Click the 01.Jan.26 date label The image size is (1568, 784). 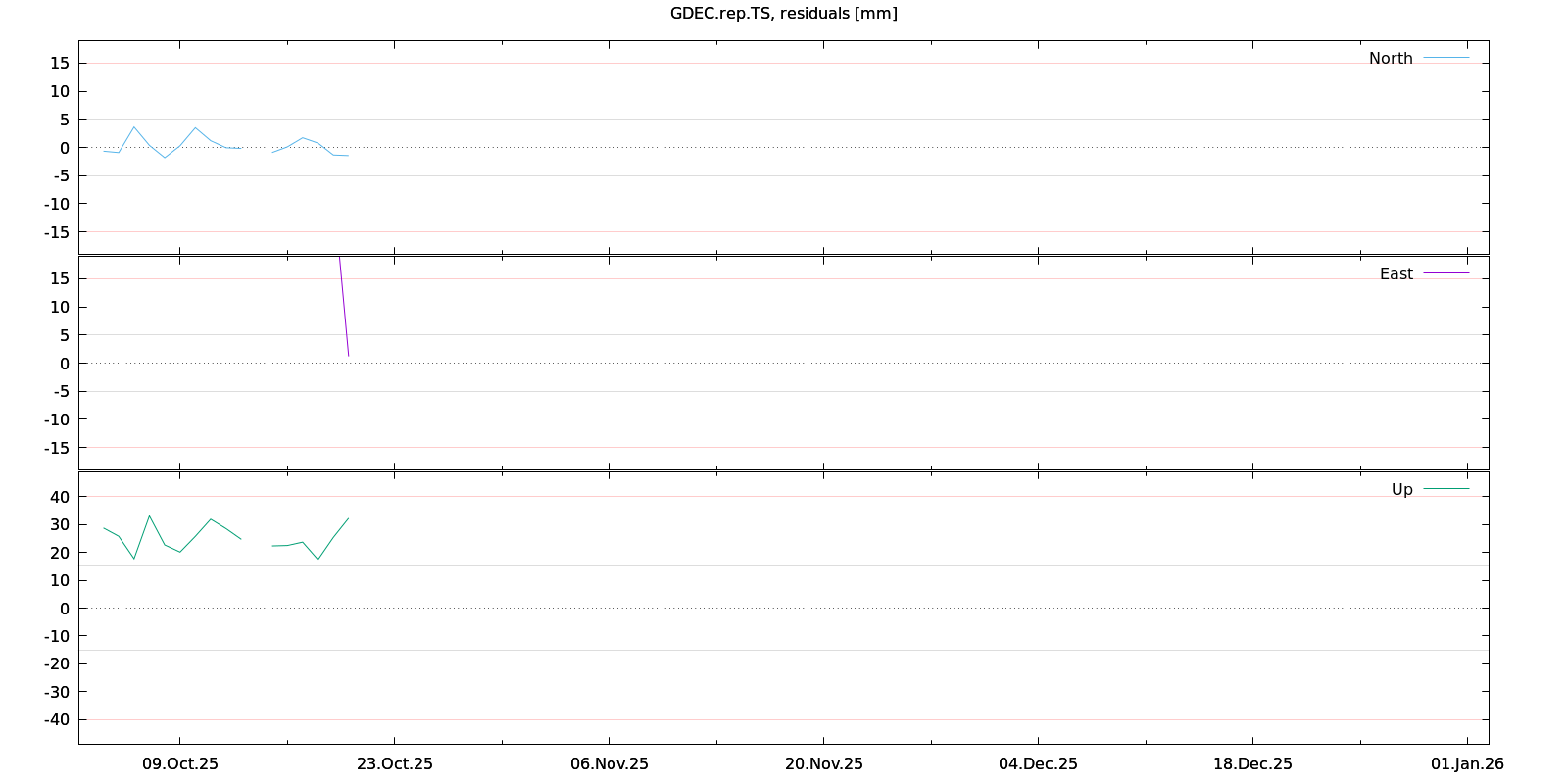pos(1467,764)
